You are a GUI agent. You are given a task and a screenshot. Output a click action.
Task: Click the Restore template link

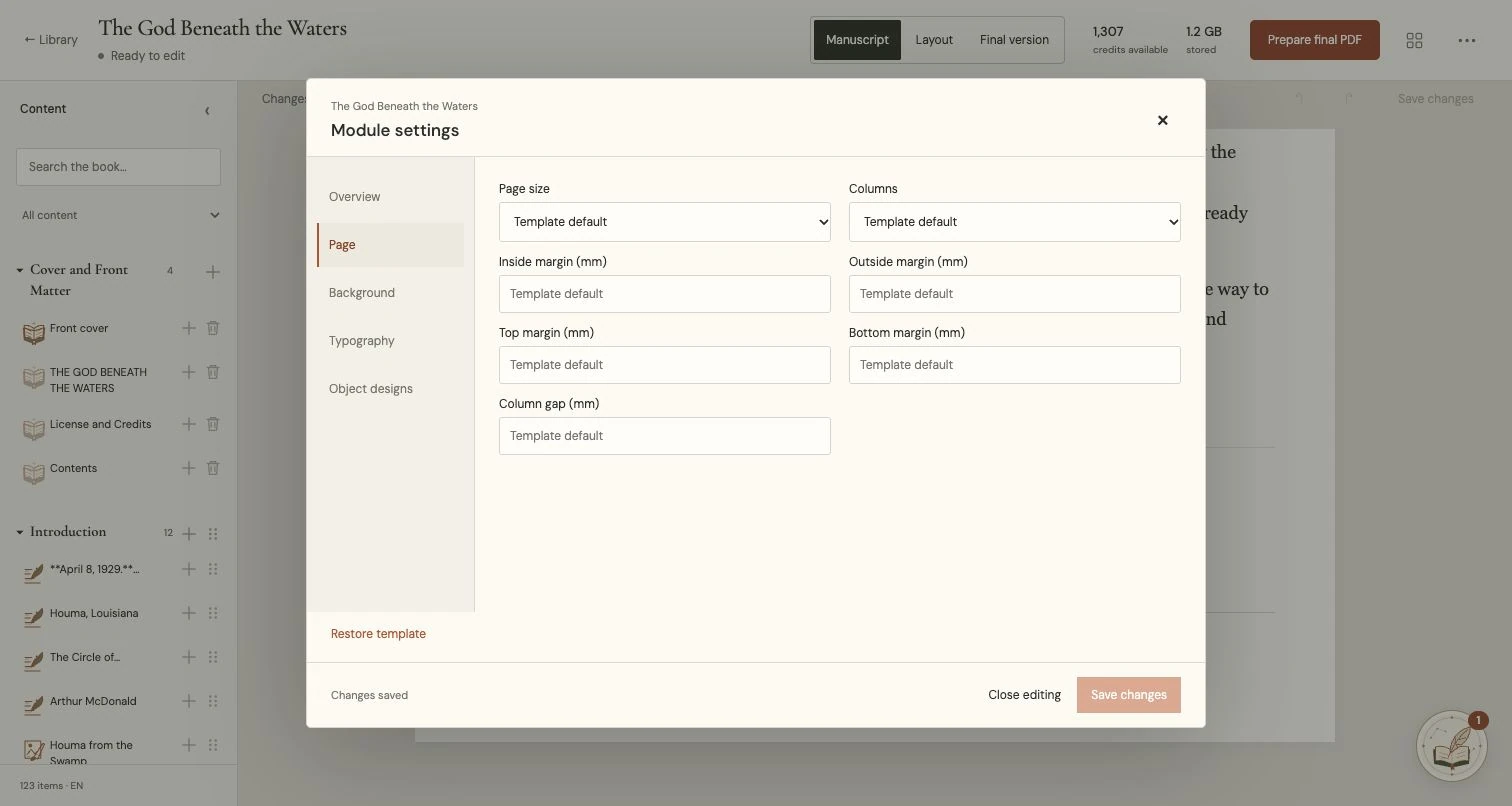click(x=378, y=634)
